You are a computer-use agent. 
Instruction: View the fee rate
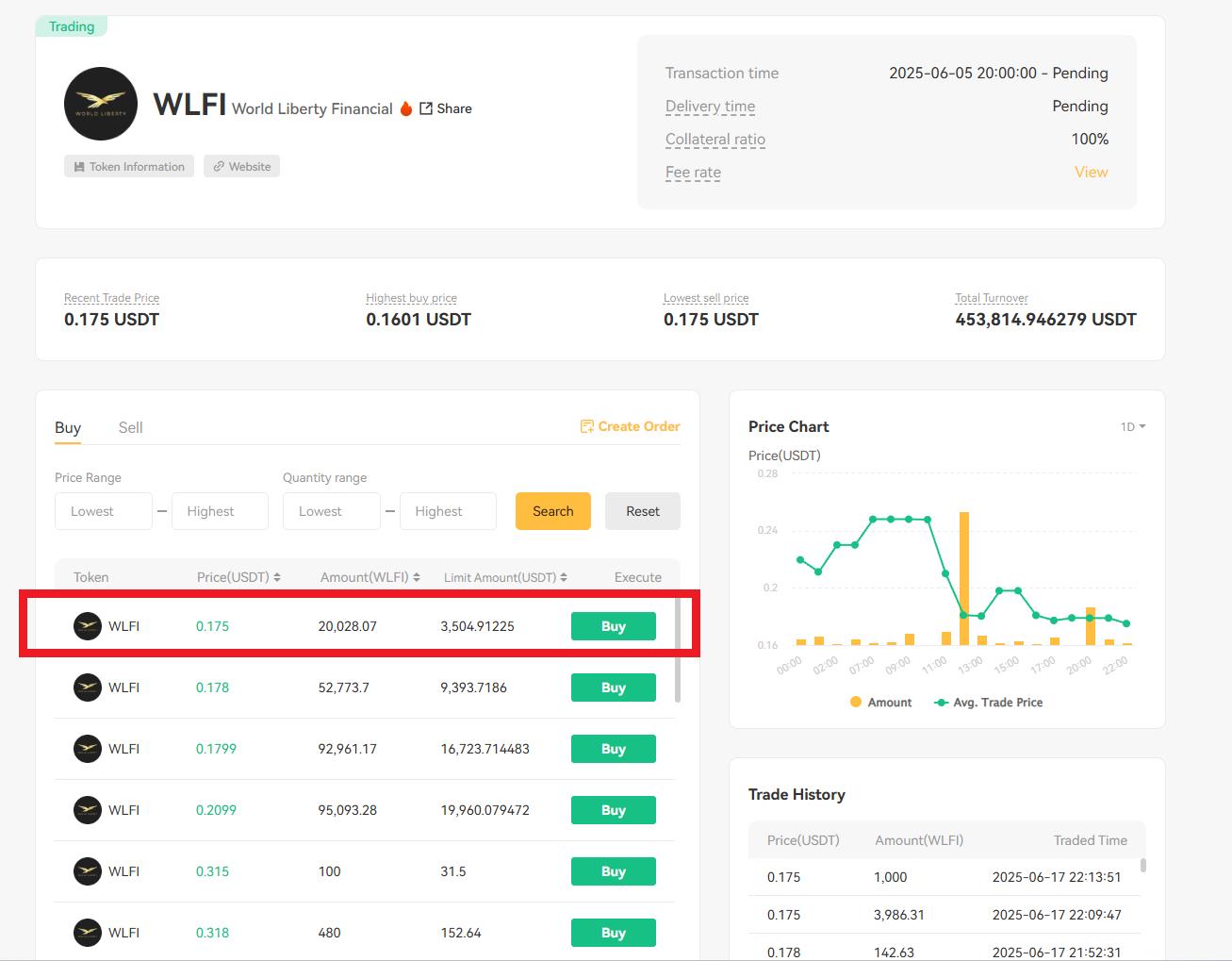pos(1091,172)
